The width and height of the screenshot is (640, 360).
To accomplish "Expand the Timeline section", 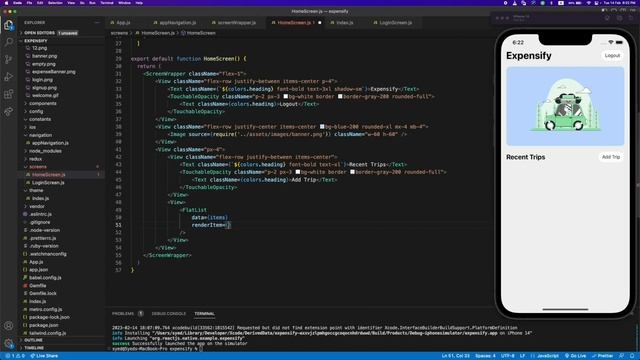I will (34, 348).
